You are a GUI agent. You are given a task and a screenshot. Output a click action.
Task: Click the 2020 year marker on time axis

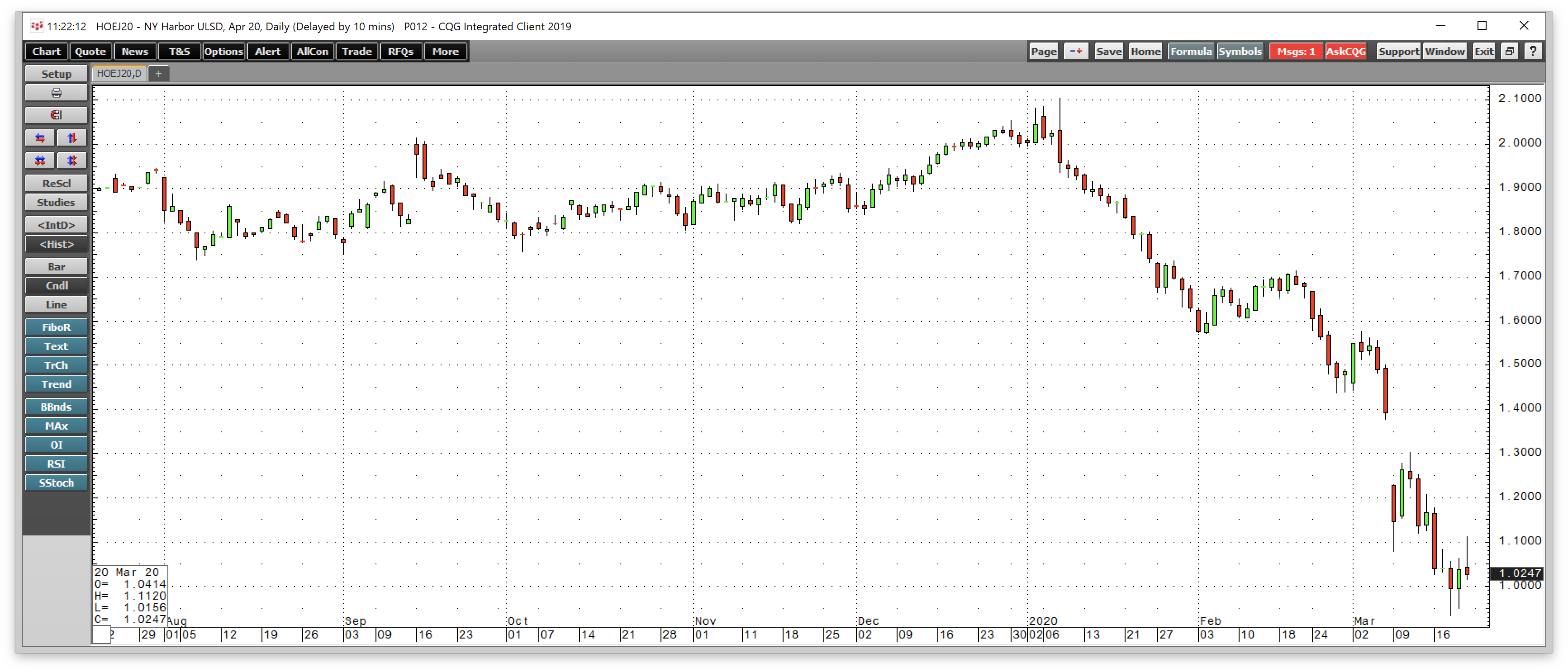click(x=1043, y=621)
